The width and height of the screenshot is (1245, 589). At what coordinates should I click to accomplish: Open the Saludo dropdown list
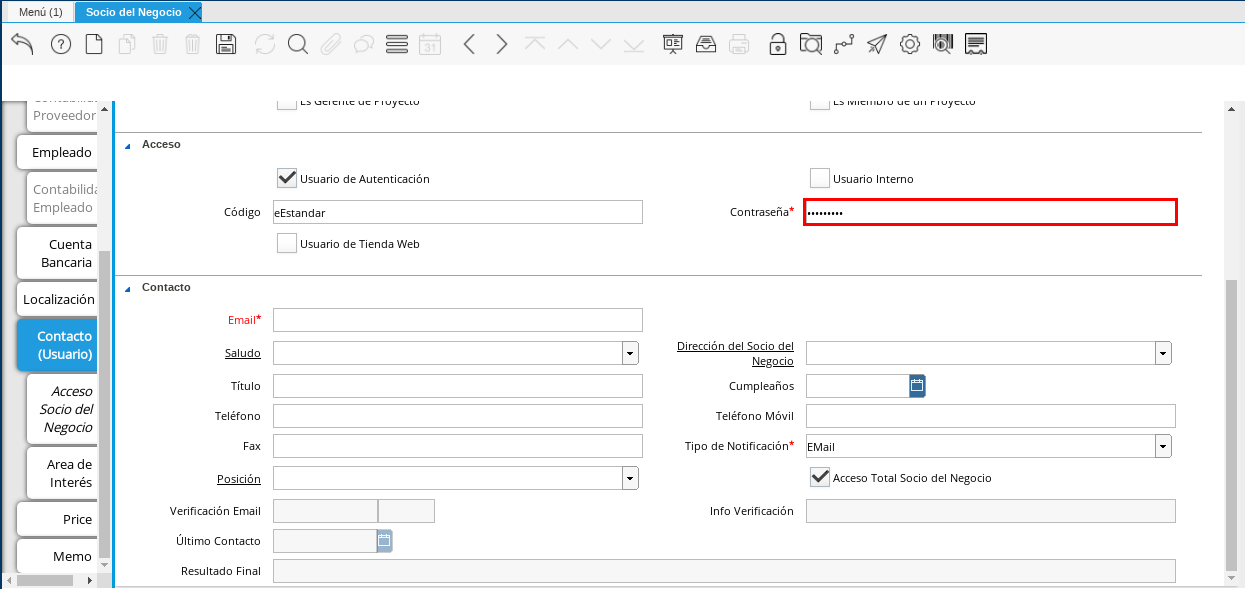[630, 353]
